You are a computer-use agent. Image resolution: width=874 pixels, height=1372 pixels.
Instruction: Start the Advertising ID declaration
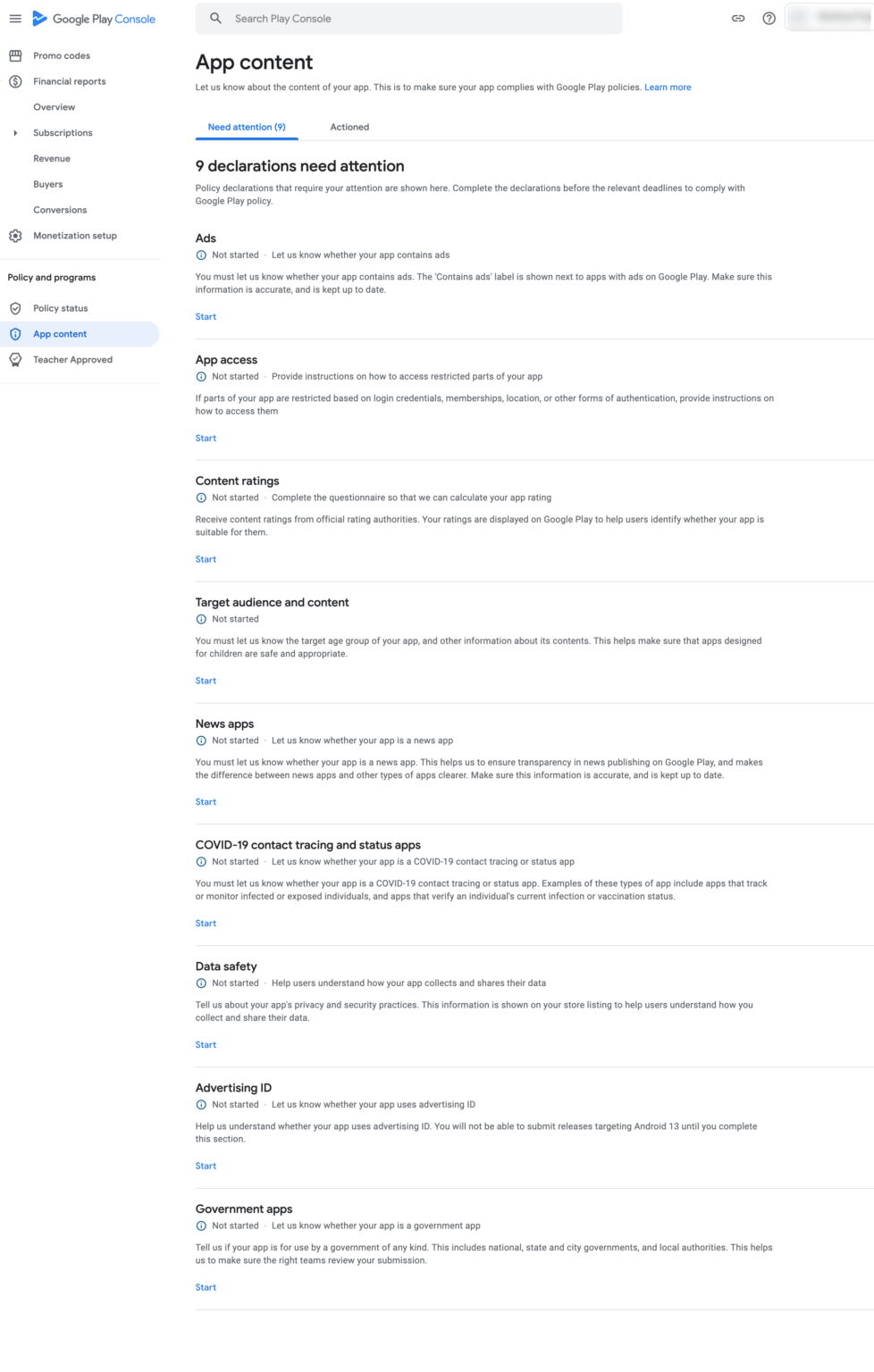tap(206, 1167)
